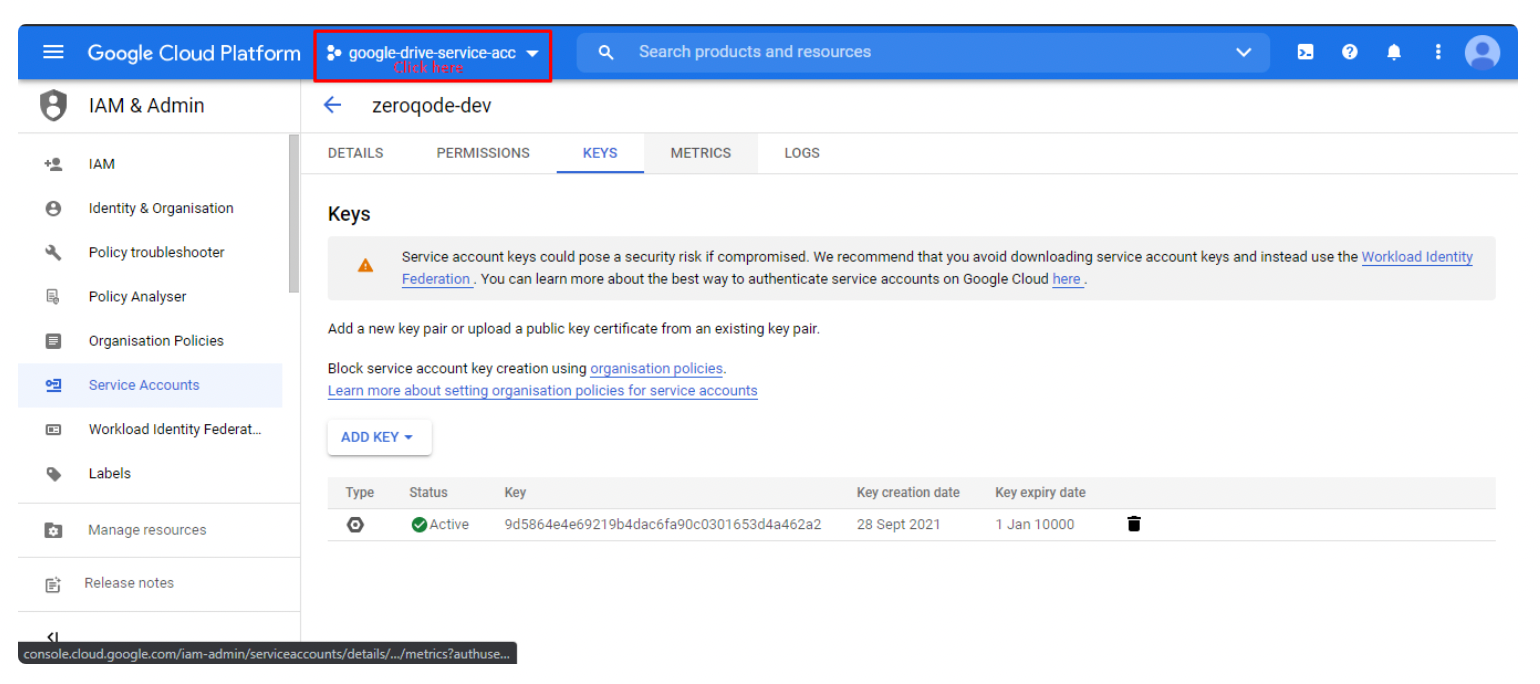Open Labels from the sidebar

tap(150, 474)
